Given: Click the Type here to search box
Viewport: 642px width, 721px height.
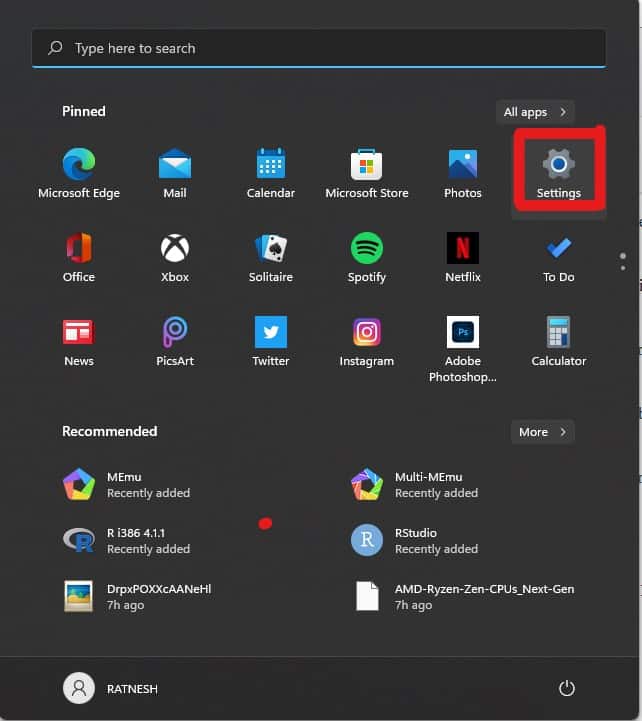Looking at the screenshot, I should coord(319,48).
